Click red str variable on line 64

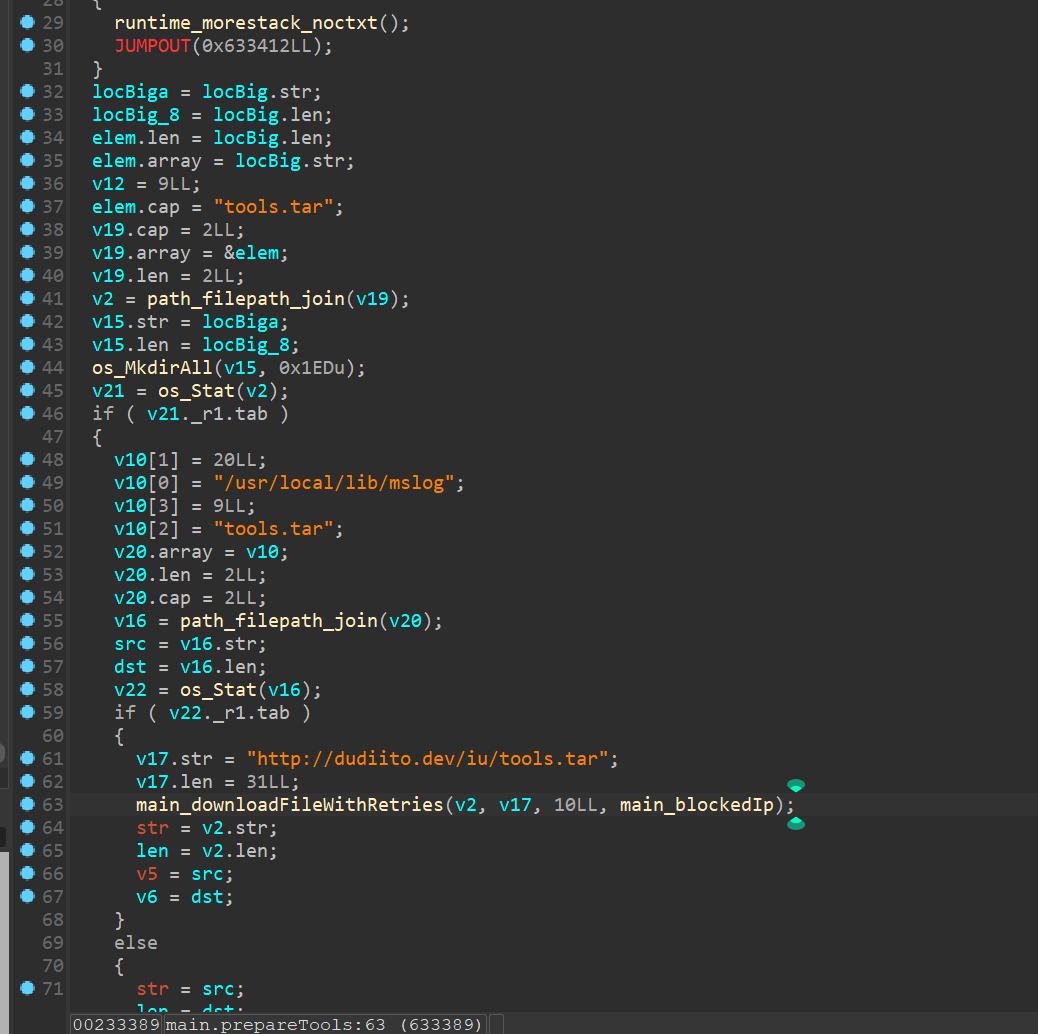point(152,828)
